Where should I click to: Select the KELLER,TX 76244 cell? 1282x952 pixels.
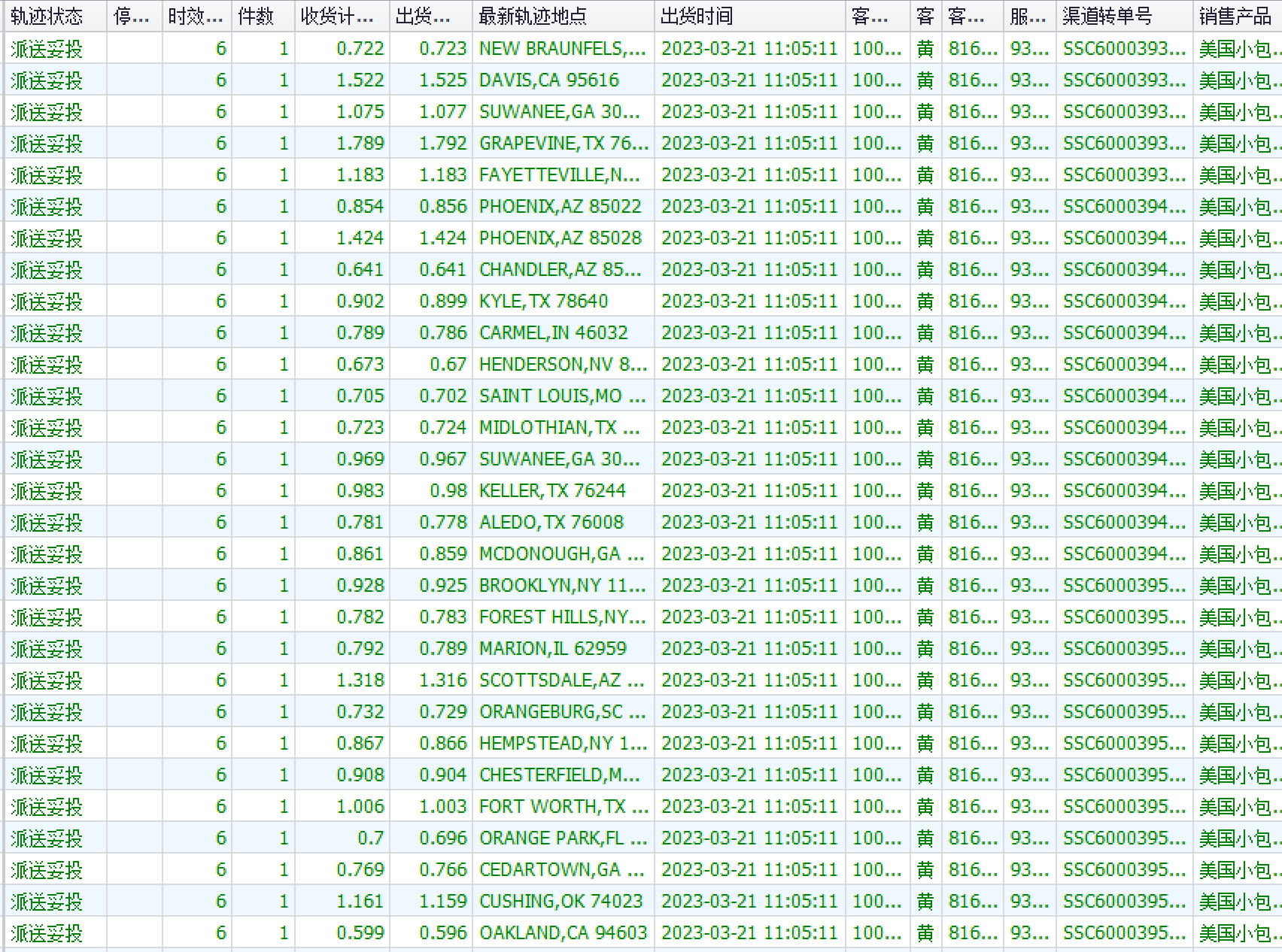564,491
